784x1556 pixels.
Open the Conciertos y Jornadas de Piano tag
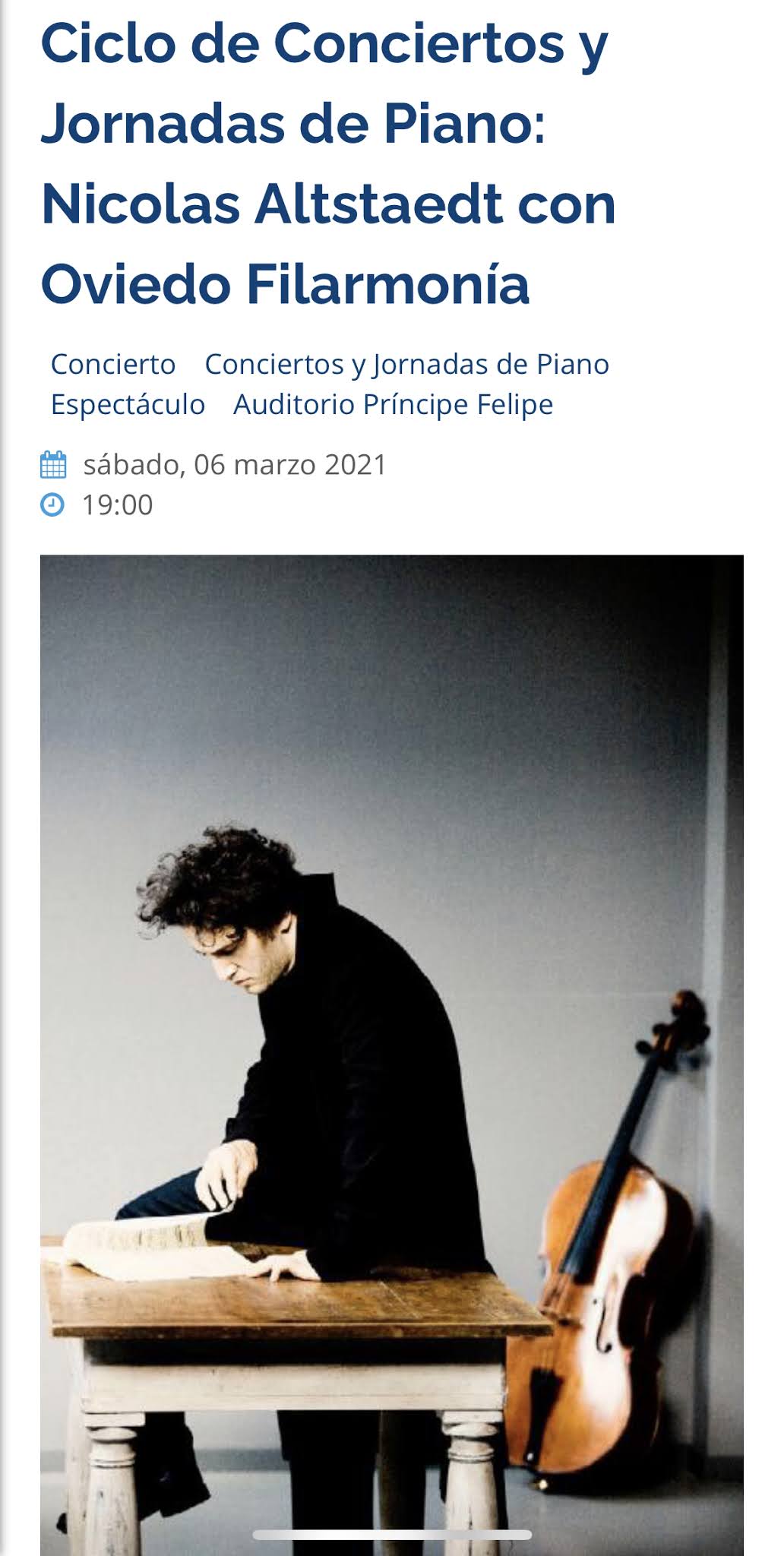pos(406,364)
